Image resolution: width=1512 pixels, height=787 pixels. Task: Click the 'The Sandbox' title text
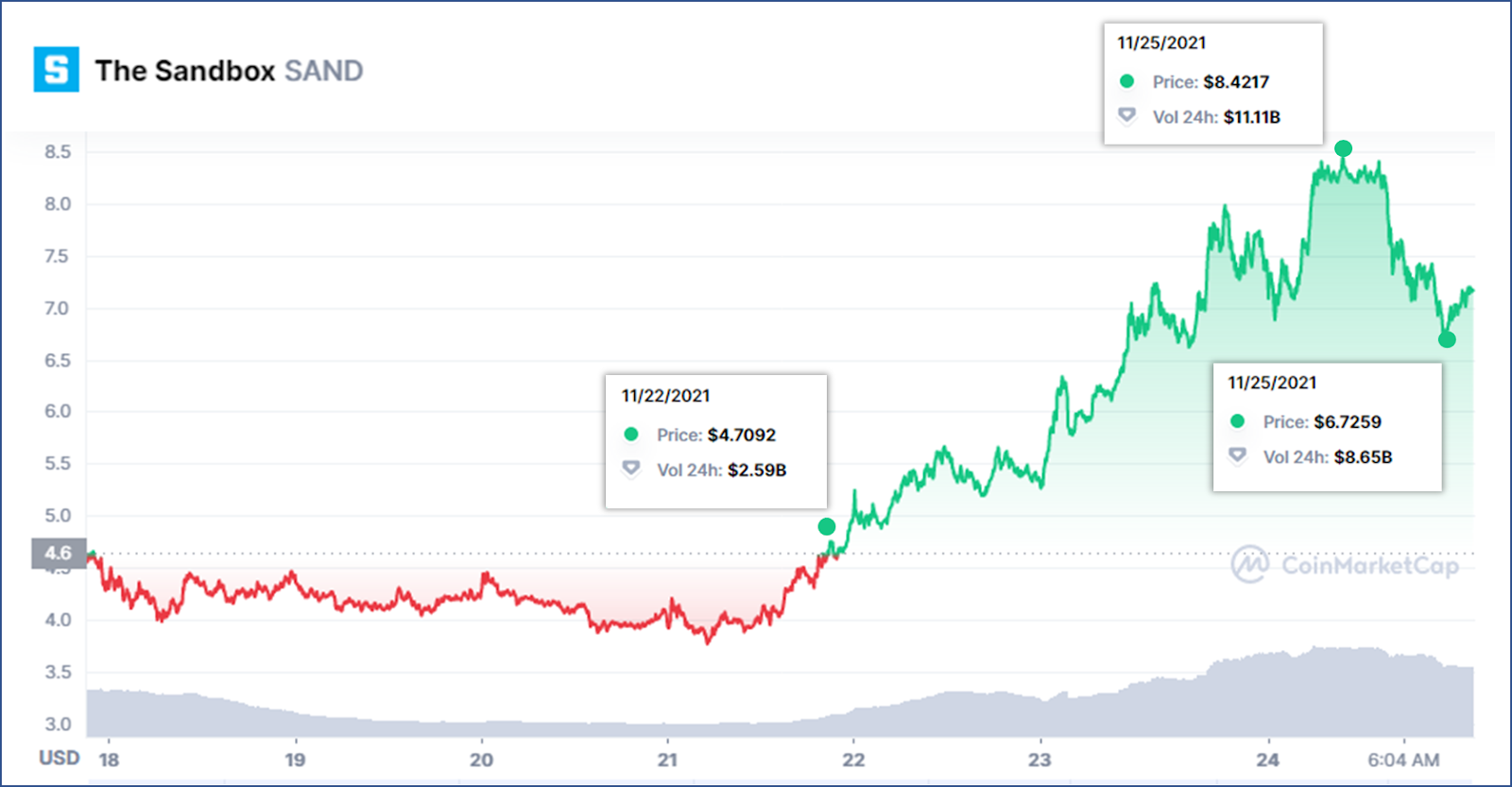pyautogui.click(x=185, y=71)
